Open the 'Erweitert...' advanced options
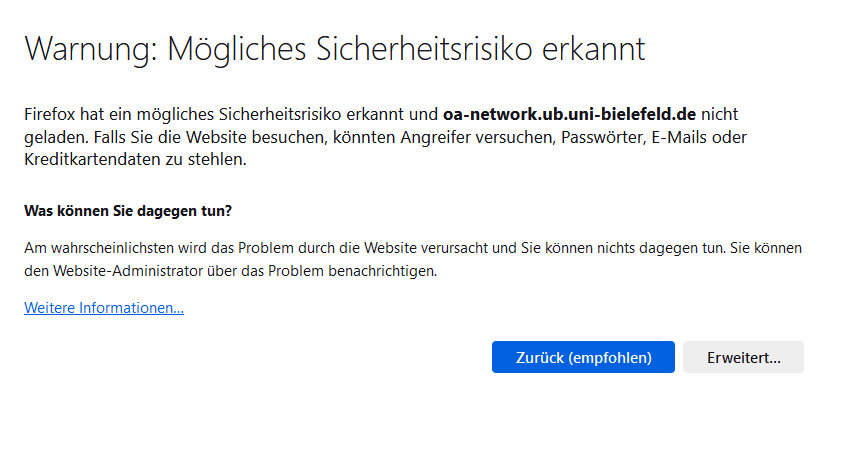The width and height of the screenshot is (843, 474). (x=743, y=357)
